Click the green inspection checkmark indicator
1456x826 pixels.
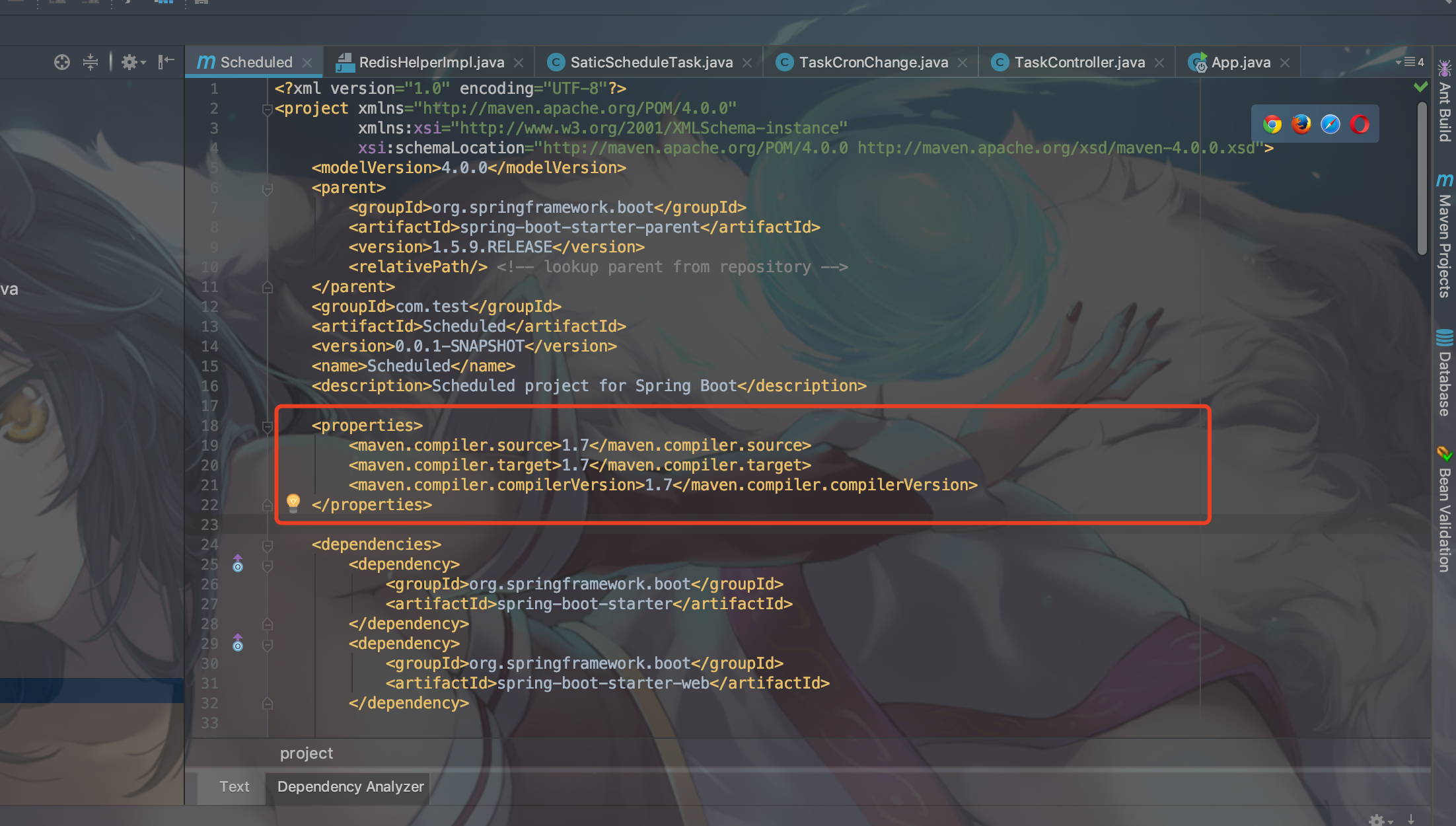(x=1421, y=87)
